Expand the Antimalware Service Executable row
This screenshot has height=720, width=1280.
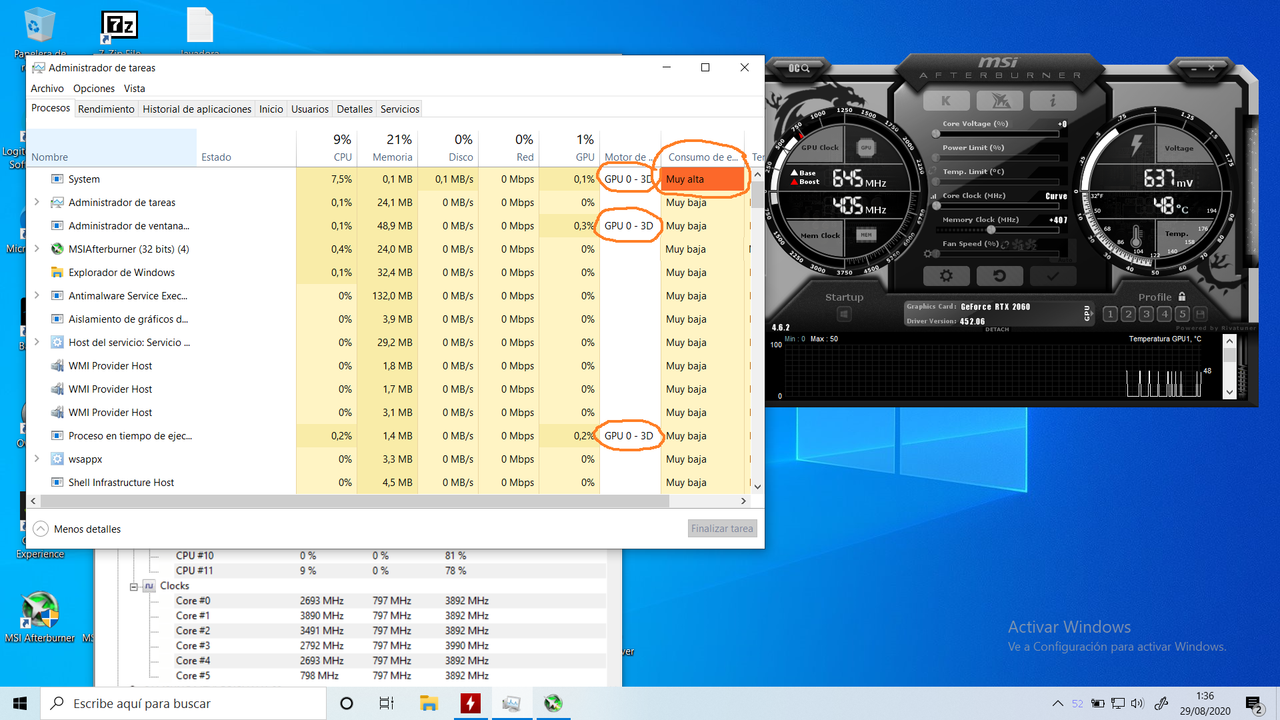point(37,296)
